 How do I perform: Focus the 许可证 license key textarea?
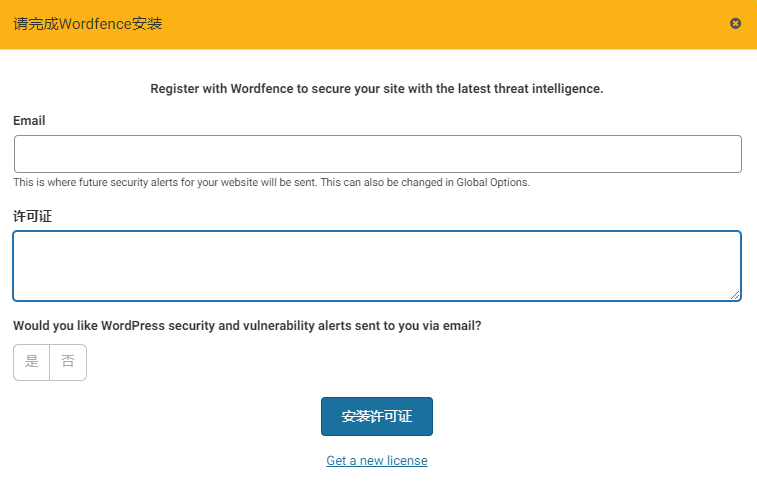click(377, 266)
